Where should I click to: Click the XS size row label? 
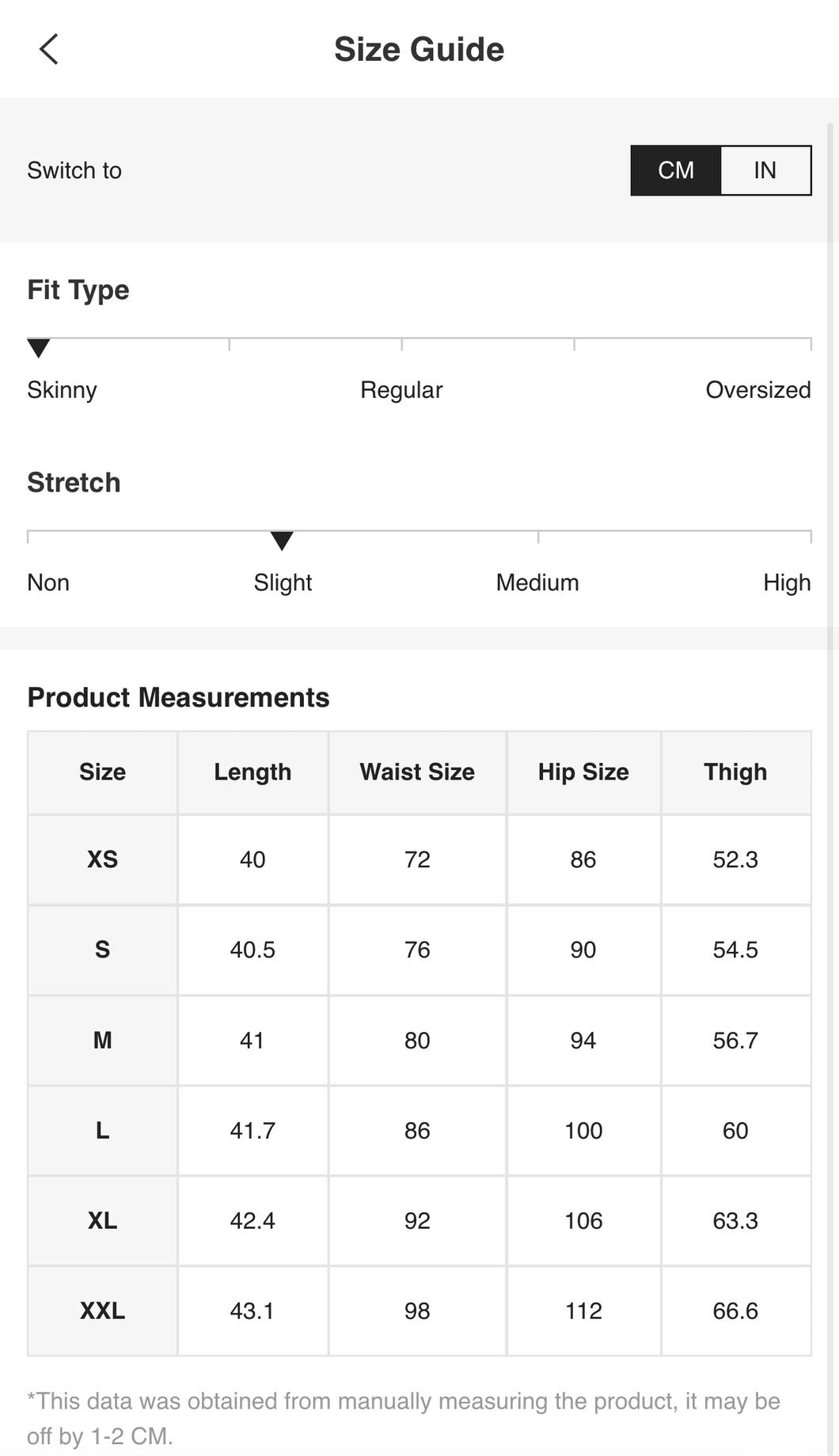pyautogui.click(x=103, y=859)
